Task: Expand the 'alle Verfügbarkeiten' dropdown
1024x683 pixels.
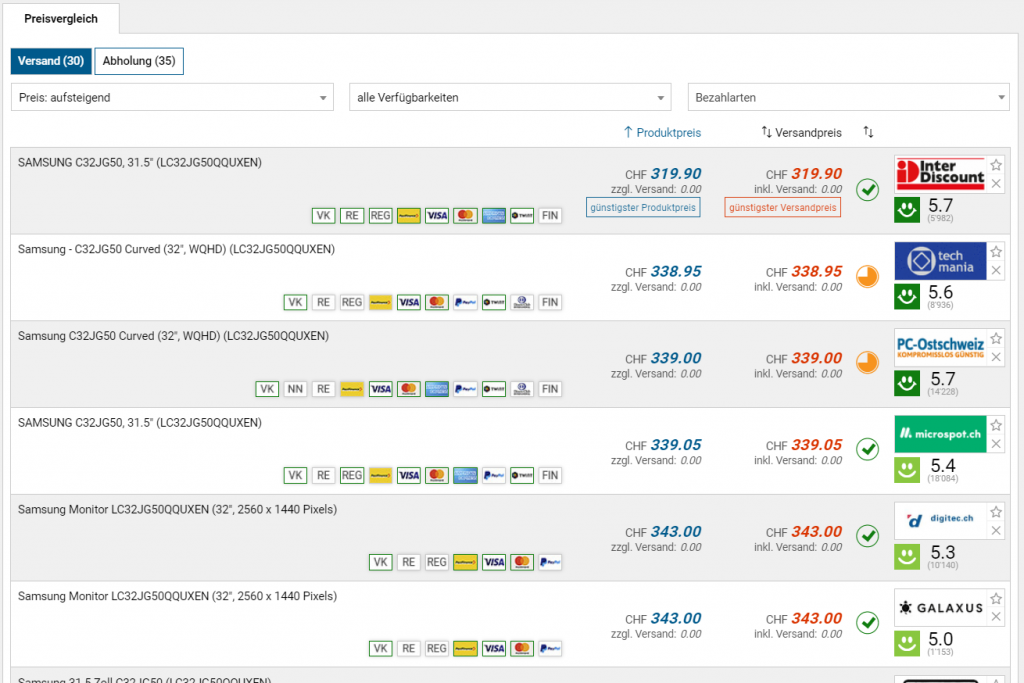Action: [x=510, y=97]
